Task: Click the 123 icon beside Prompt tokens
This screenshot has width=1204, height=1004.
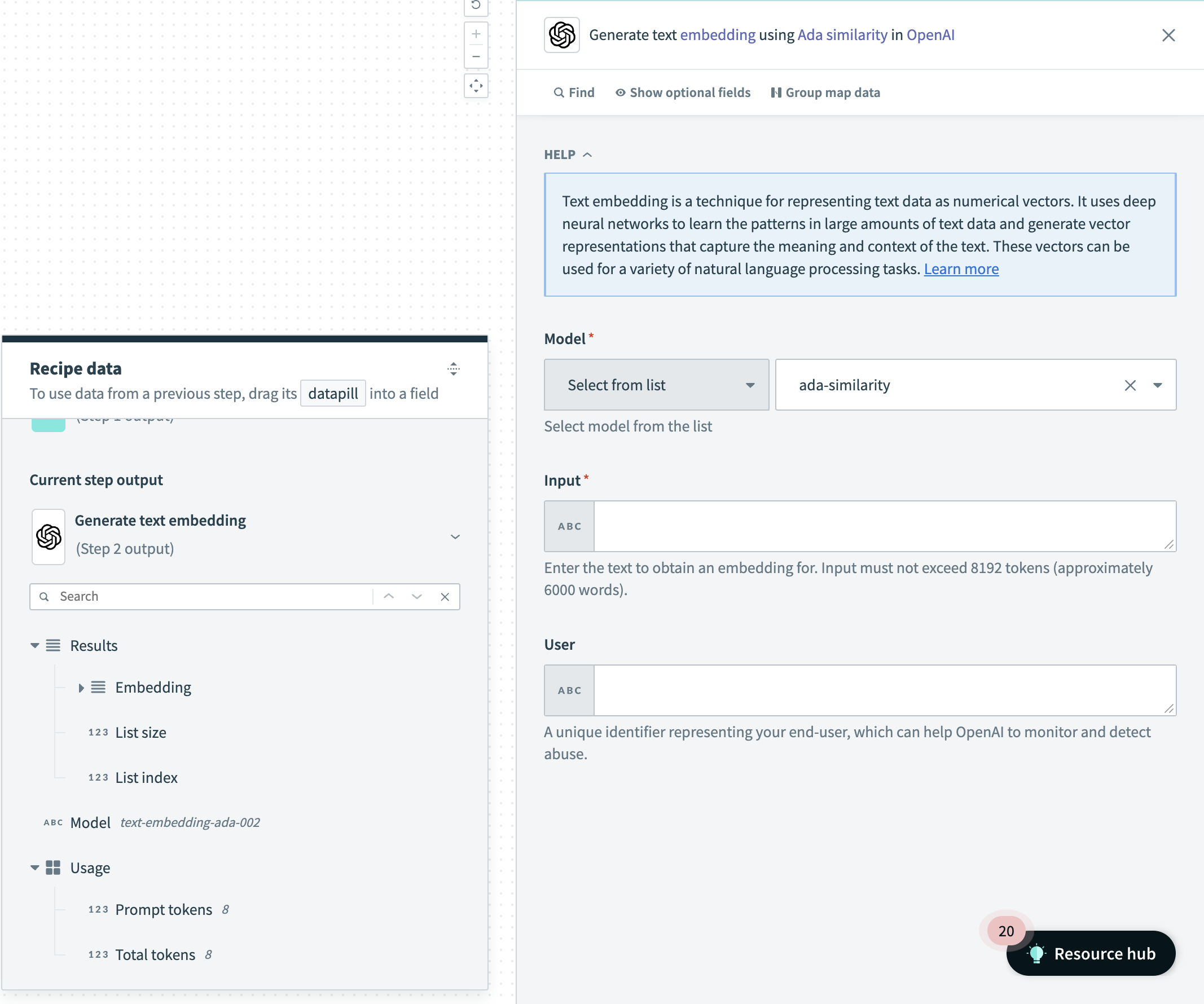Action: (x=98, y=909)
